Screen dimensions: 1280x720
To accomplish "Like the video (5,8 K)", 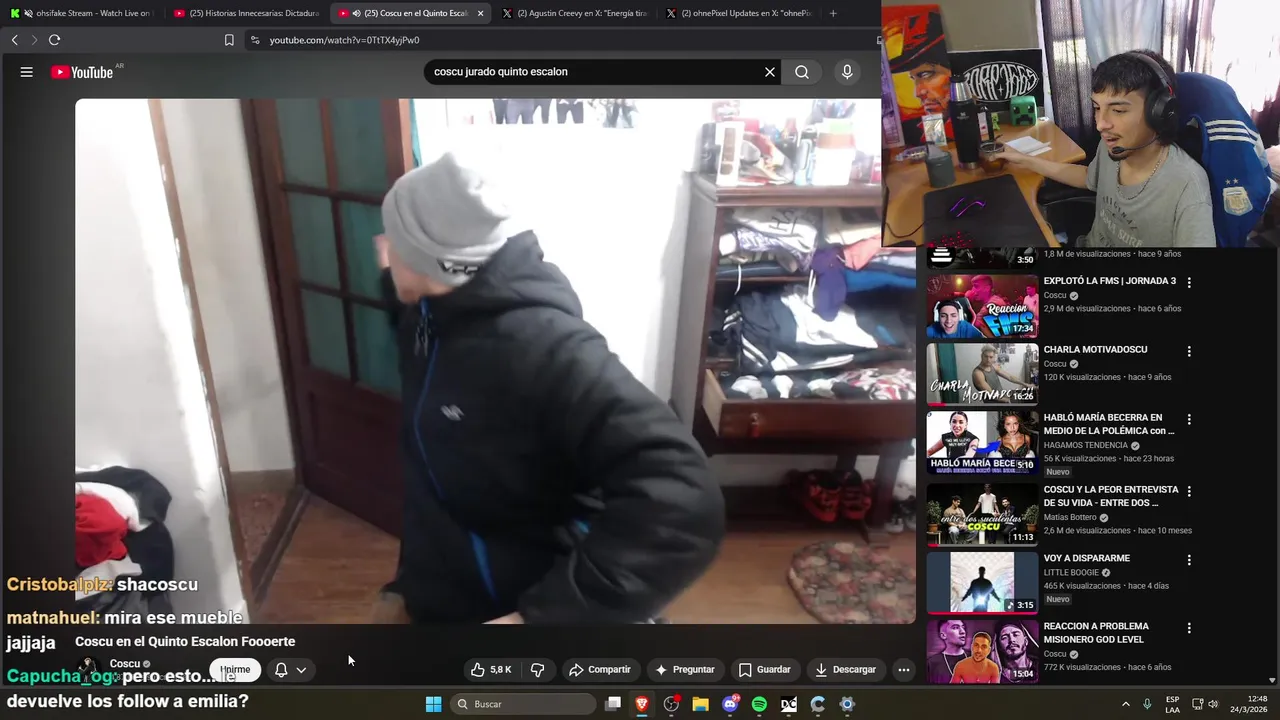I will click(491, 670).
